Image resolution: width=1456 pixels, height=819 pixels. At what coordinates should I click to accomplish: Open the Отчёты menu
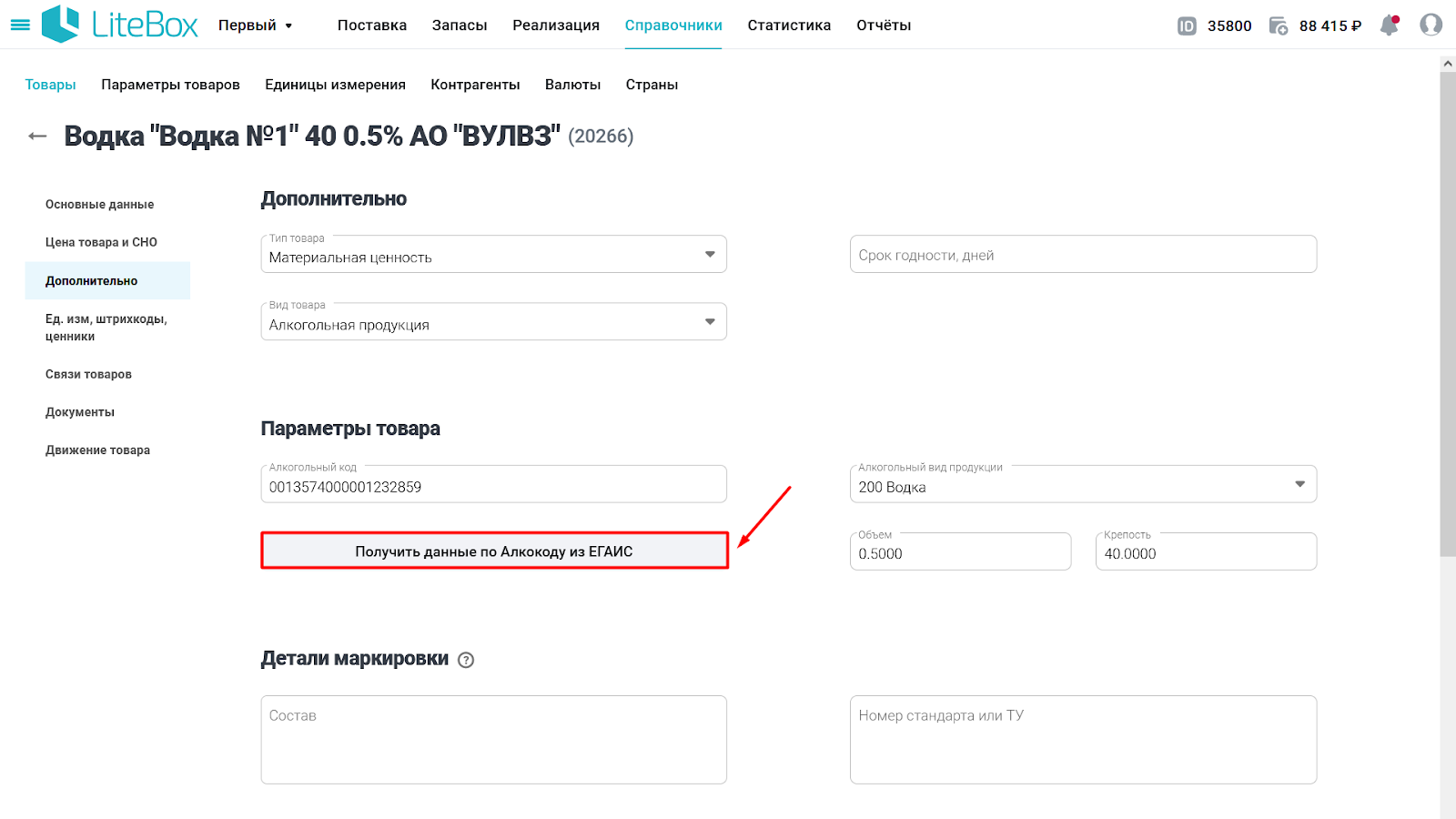[884, 25]
